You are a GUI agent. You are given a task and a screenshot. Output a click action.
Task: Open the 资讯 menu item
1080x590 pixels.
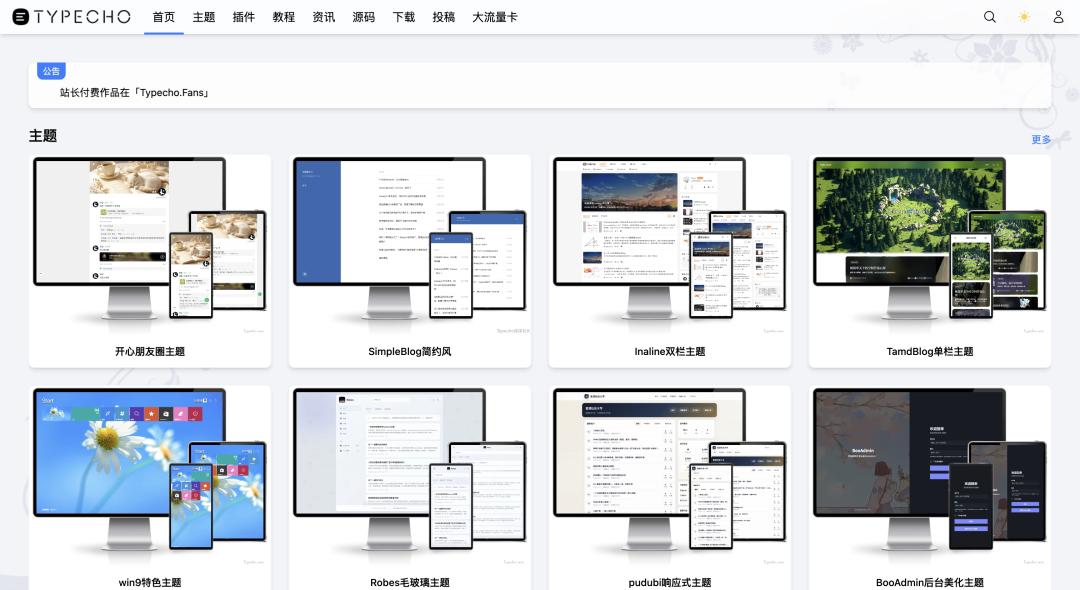pos(324,17)
